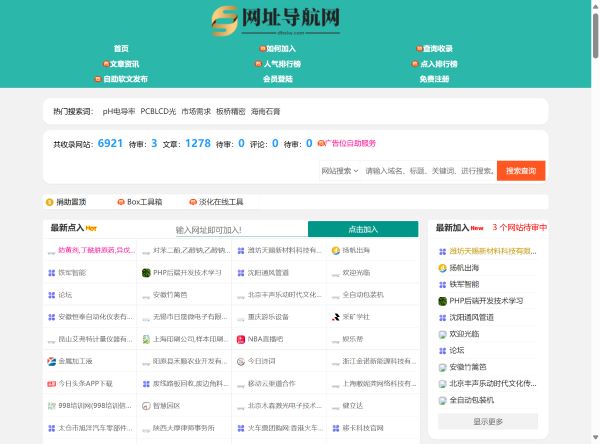Click the 移卡科技官网 favicon

(336, 428)
